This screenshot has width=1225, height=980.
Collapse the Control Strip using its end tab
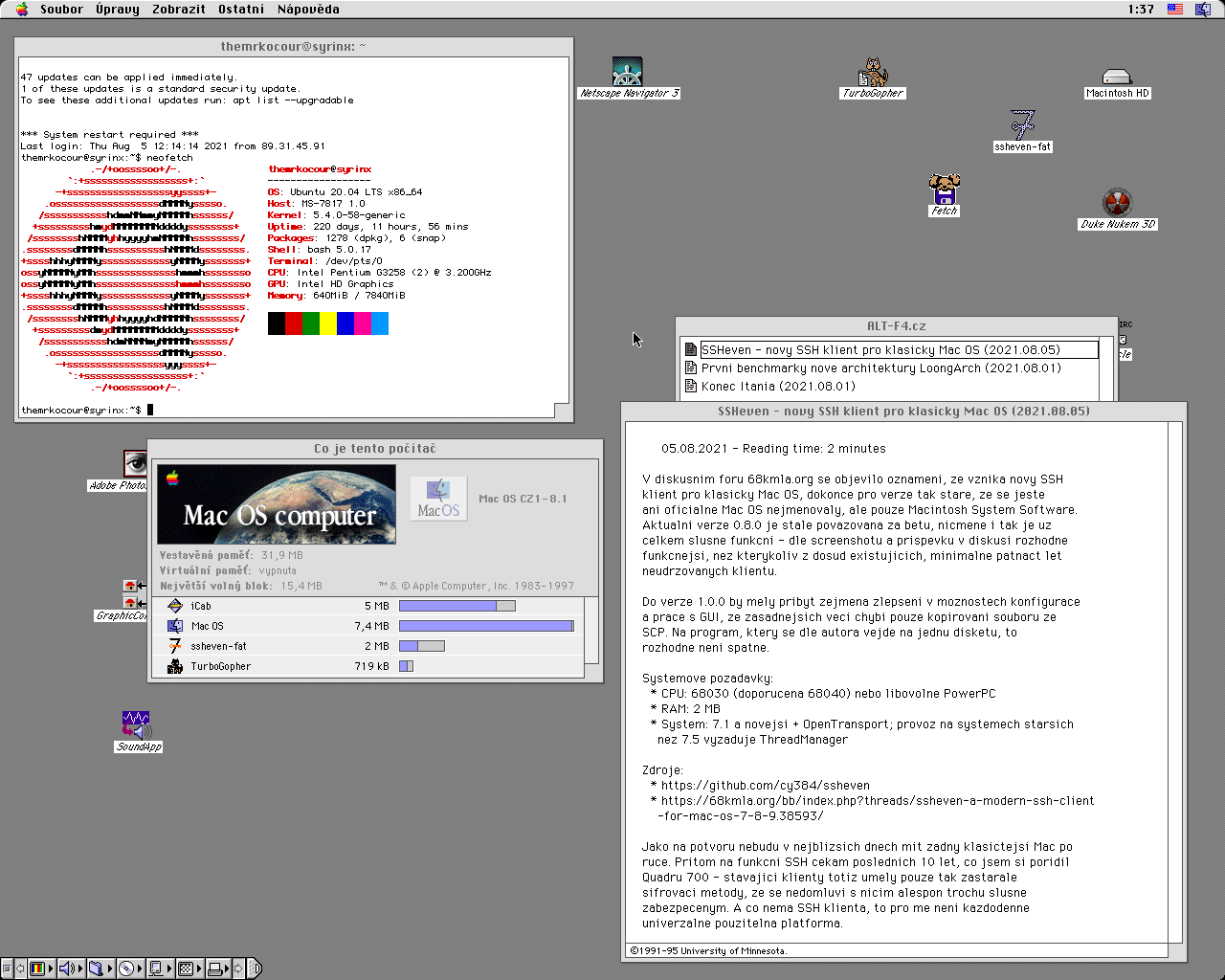click(255, 969)
